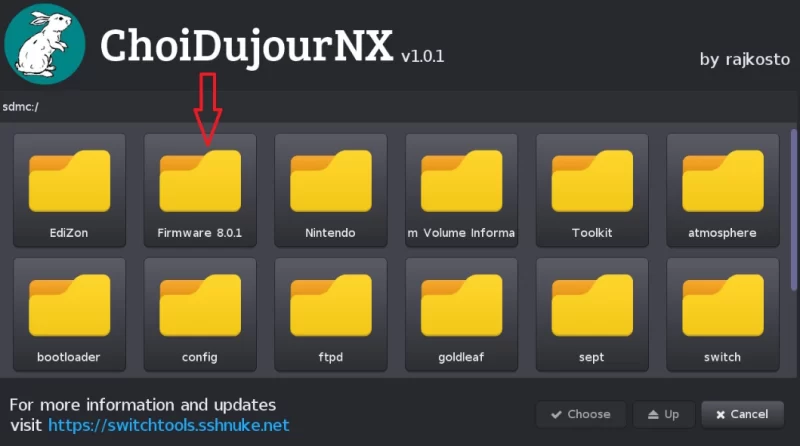
Task: Open the sept folder
Action: coord(592,314)
